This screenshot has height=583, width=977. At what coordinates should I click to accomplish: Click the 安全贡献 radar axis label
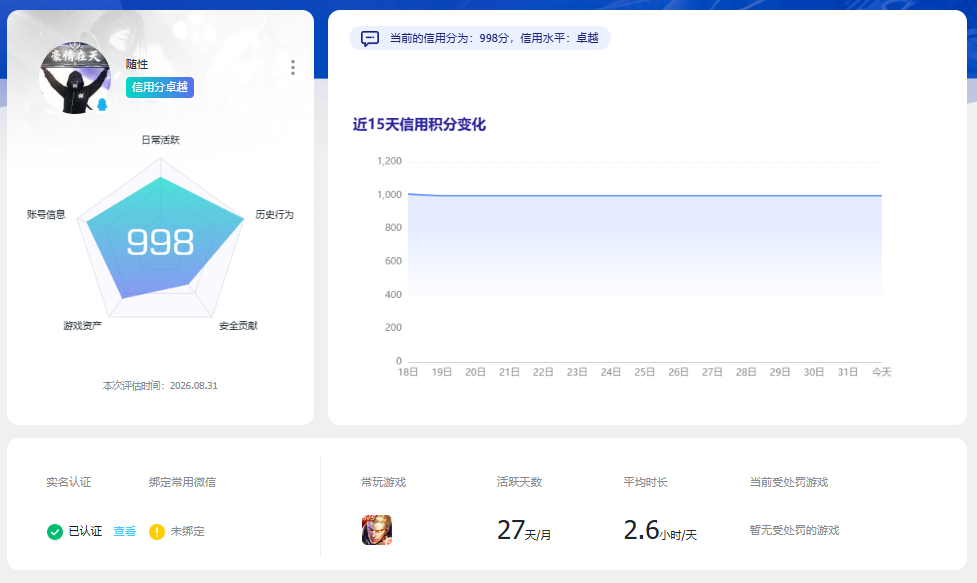pyautogui.click(x=238, y=326)
